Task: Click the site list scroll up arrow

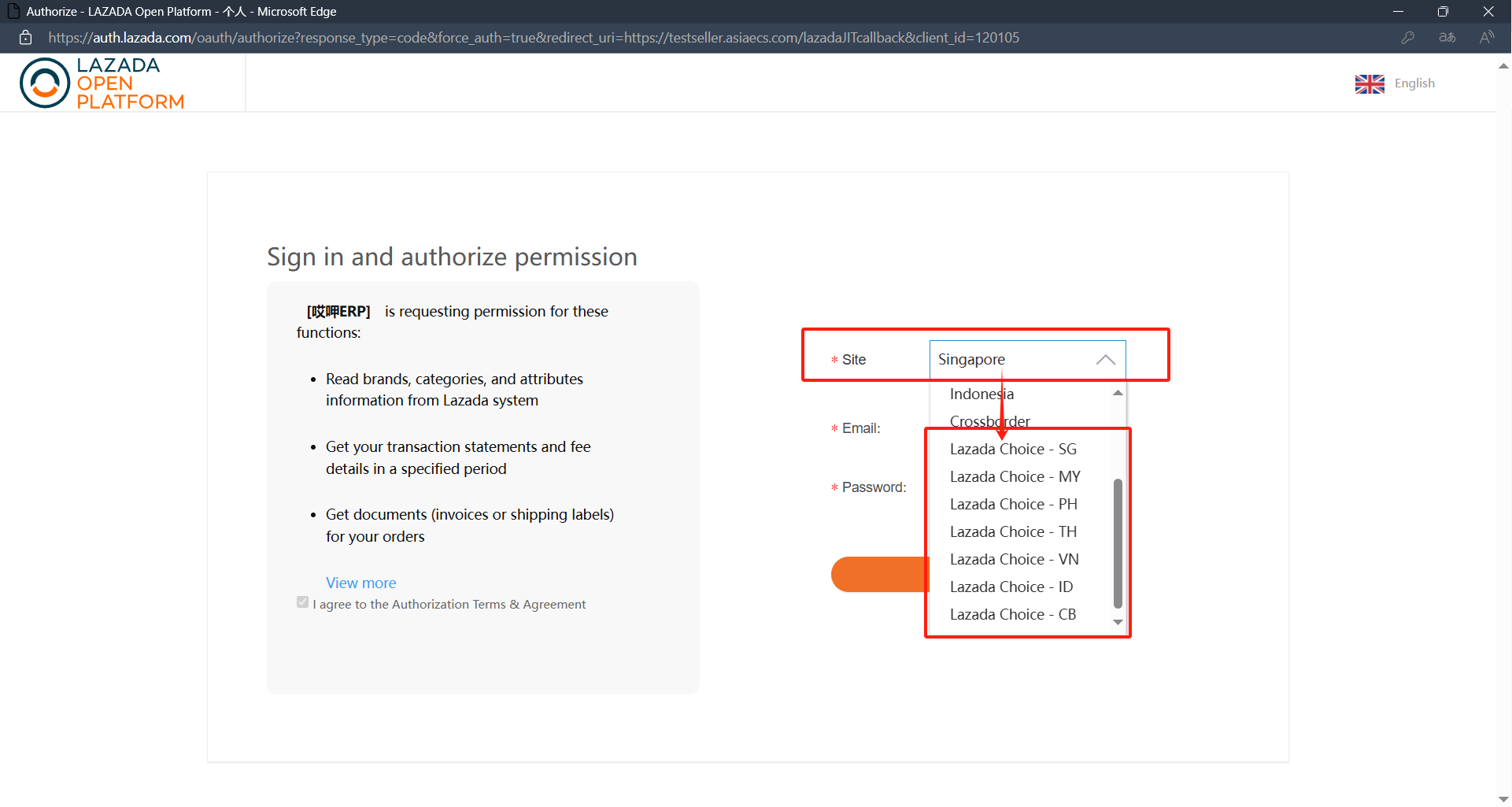Action: point(1118,393)
